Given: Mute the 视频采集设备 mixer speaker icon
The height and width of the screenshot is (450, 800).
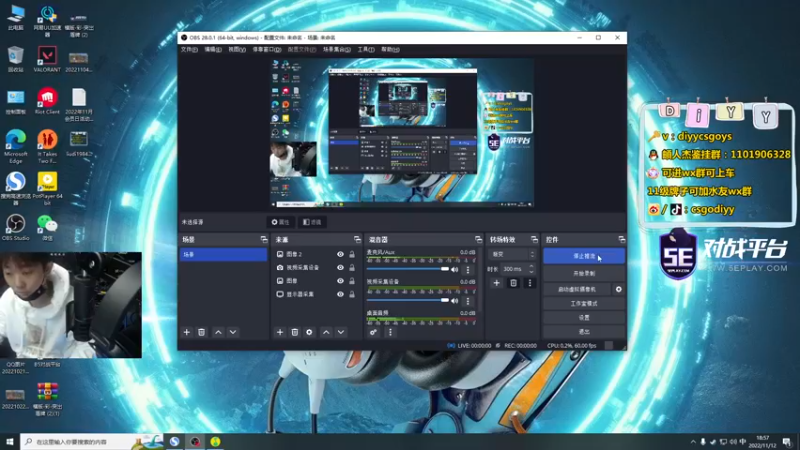Looking at the screenshot, I should click(455, 301).
